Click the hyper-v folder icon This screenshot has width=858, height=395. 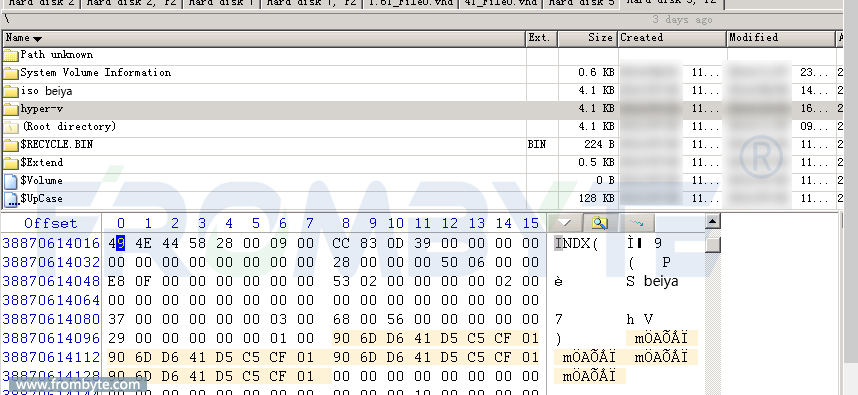point(11,109)
